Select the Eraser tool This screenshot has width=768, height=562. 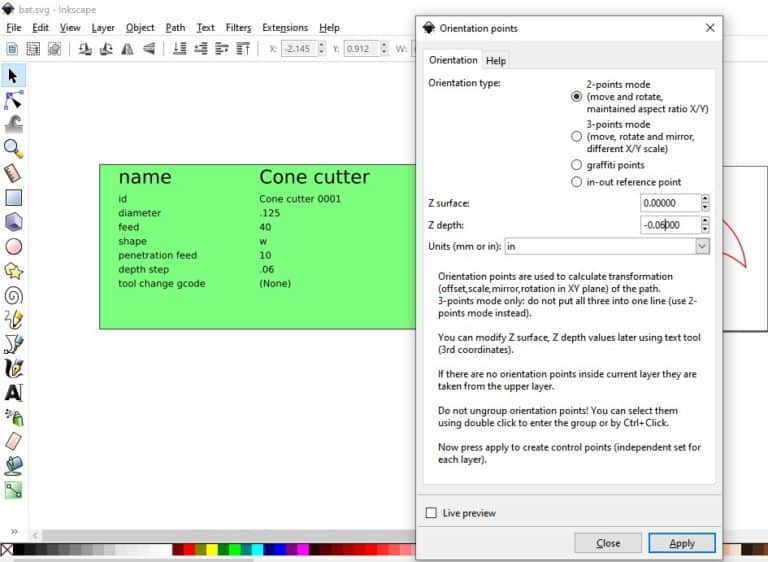(13, 441)
